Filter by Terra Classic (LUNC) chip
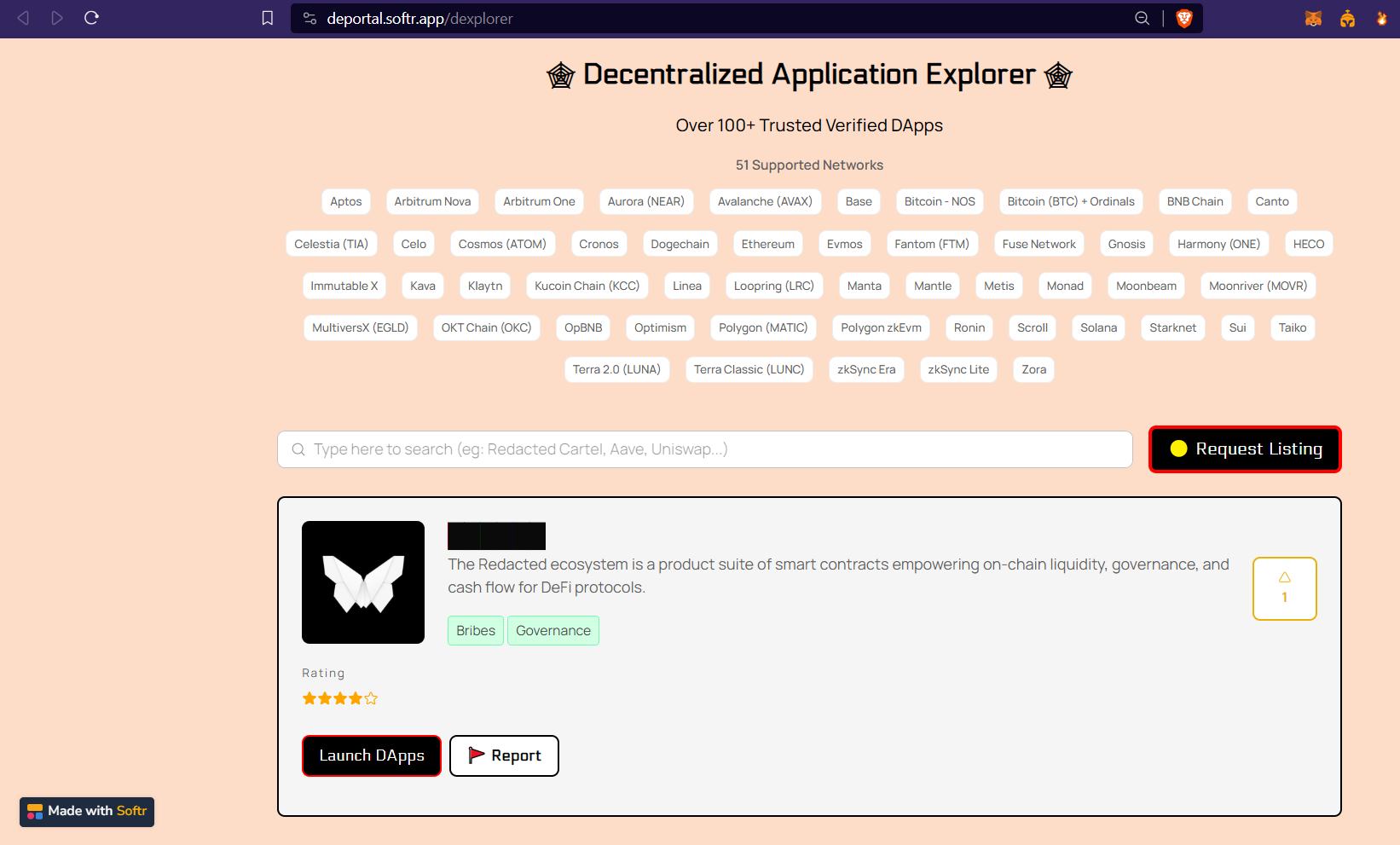 (749, 369)
